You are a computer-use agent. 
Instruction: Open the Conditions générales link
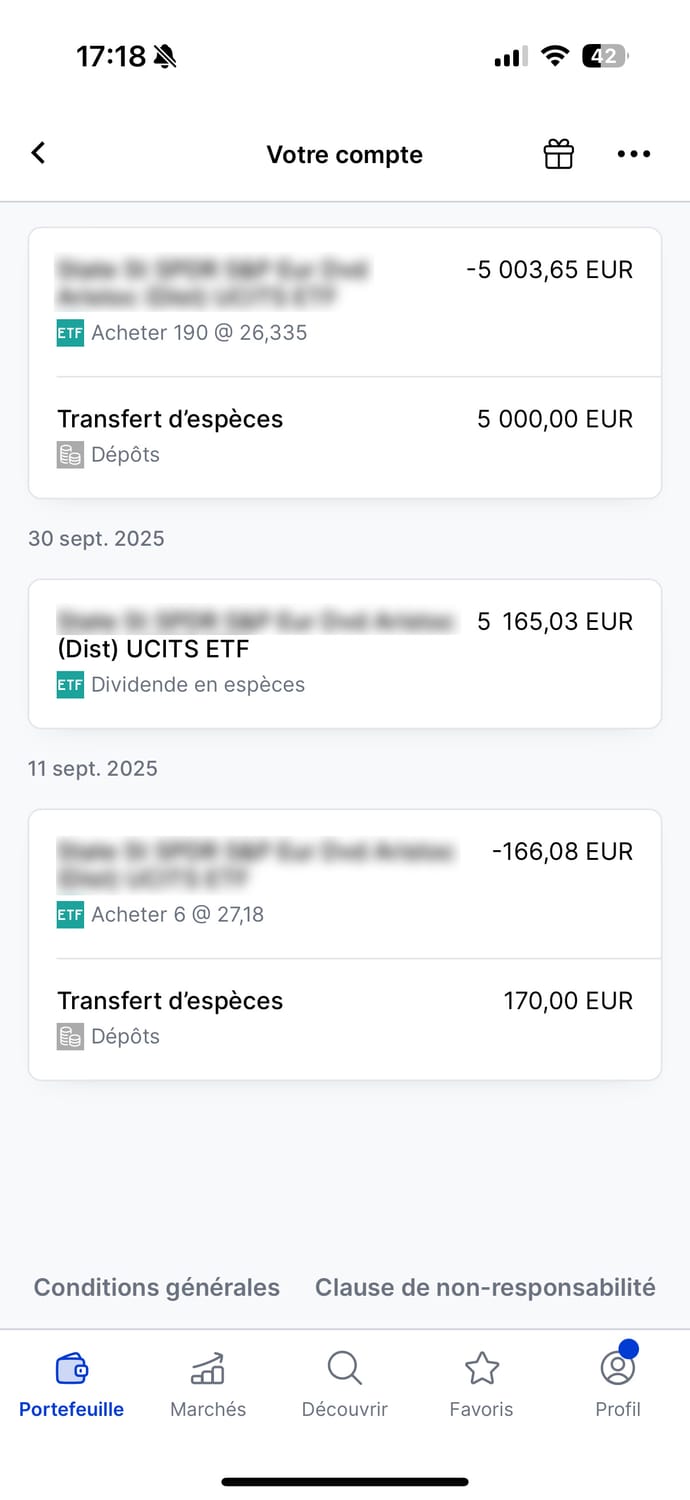point(157,1287)
